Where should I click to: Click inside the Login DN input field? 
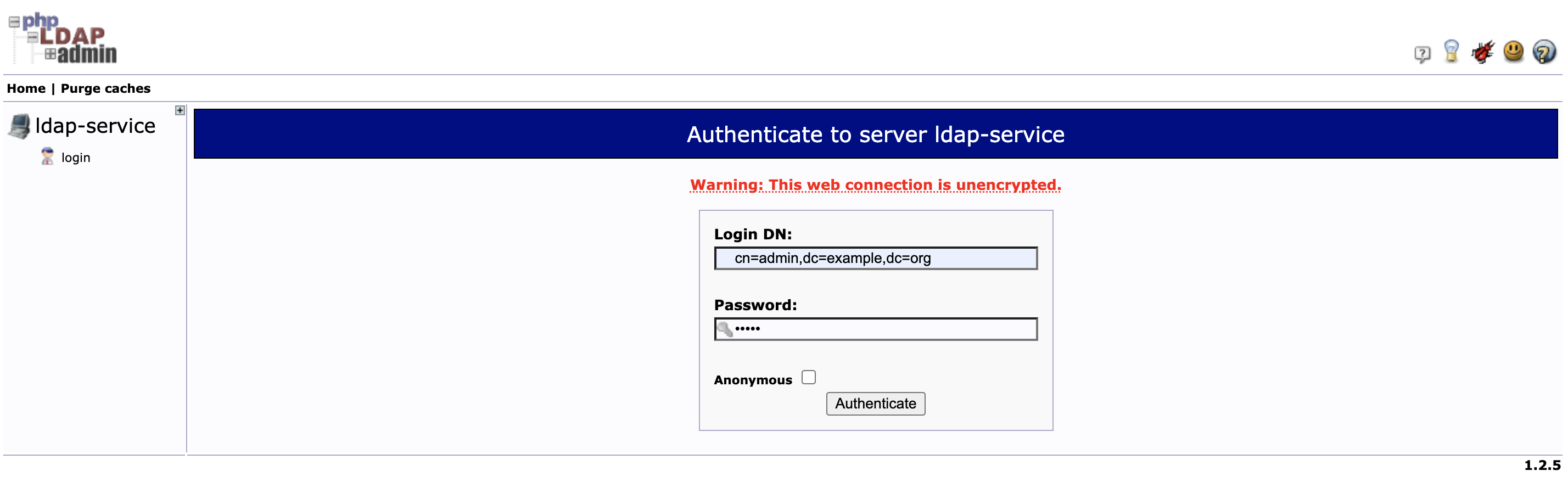pos(875,257)
